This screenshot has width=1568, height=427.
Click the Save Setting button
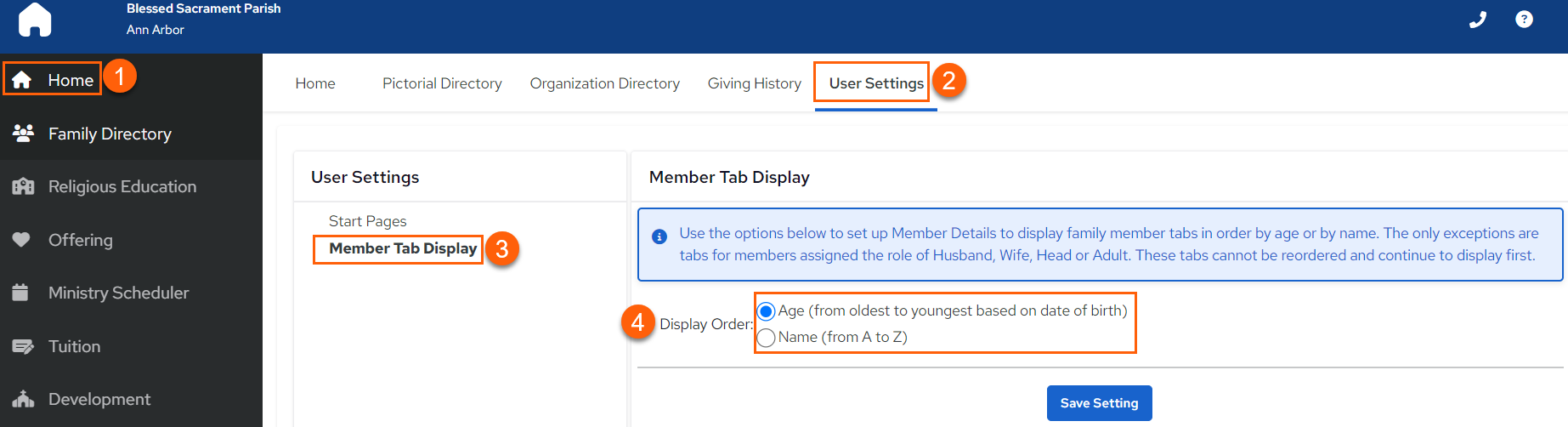(x=1099, y=403)
